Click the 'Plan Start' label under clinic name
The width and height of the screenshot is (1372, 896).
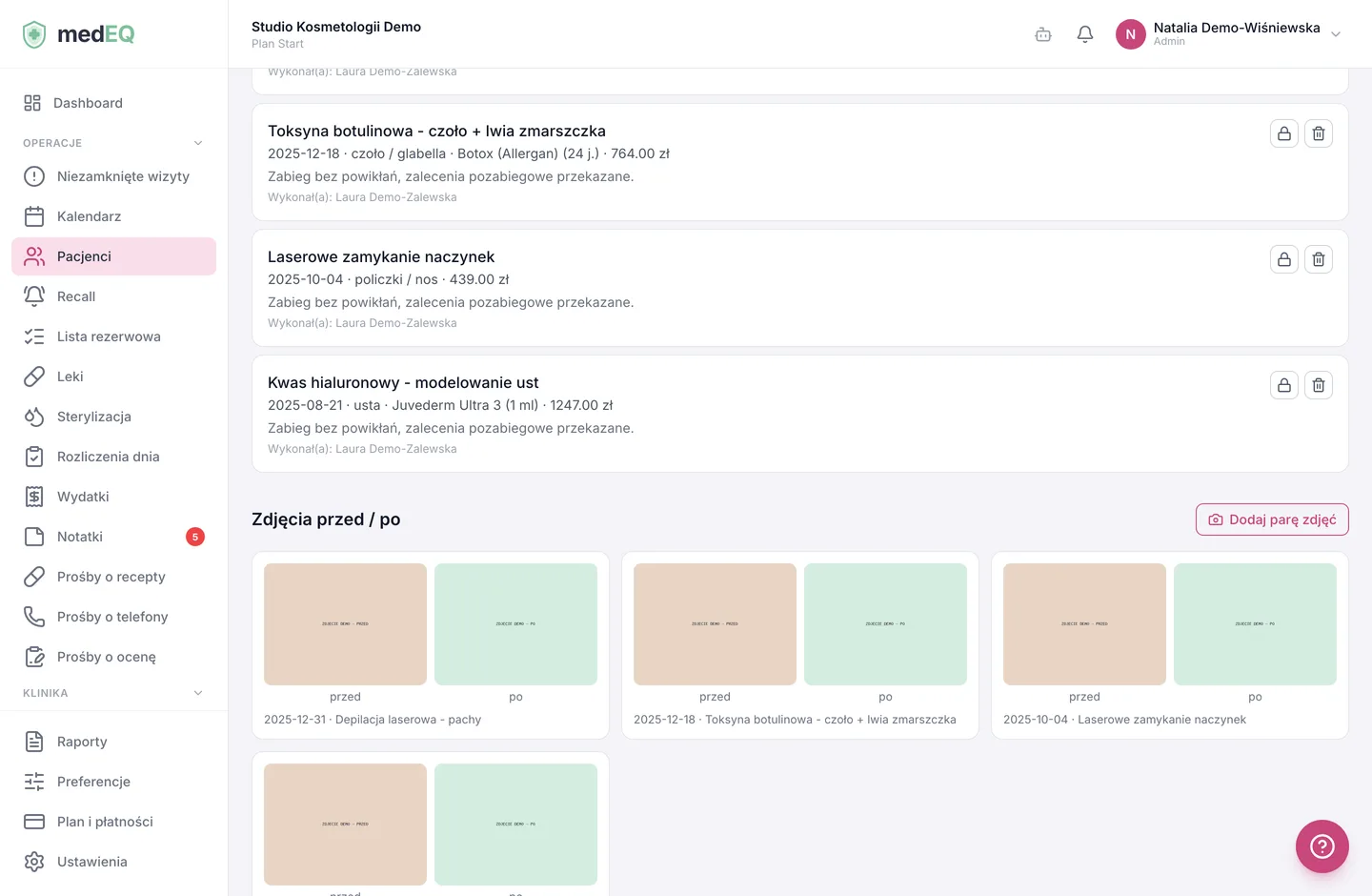pos(277,44)
